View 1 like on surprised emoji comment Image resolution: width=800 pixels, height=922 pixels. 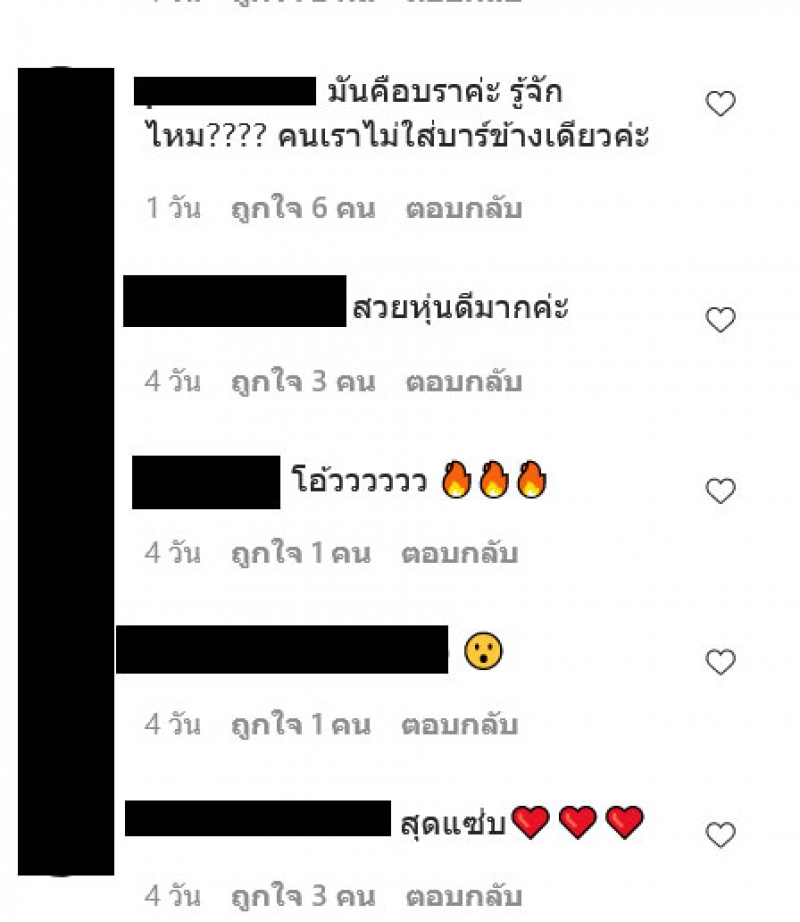click(300, 724)
